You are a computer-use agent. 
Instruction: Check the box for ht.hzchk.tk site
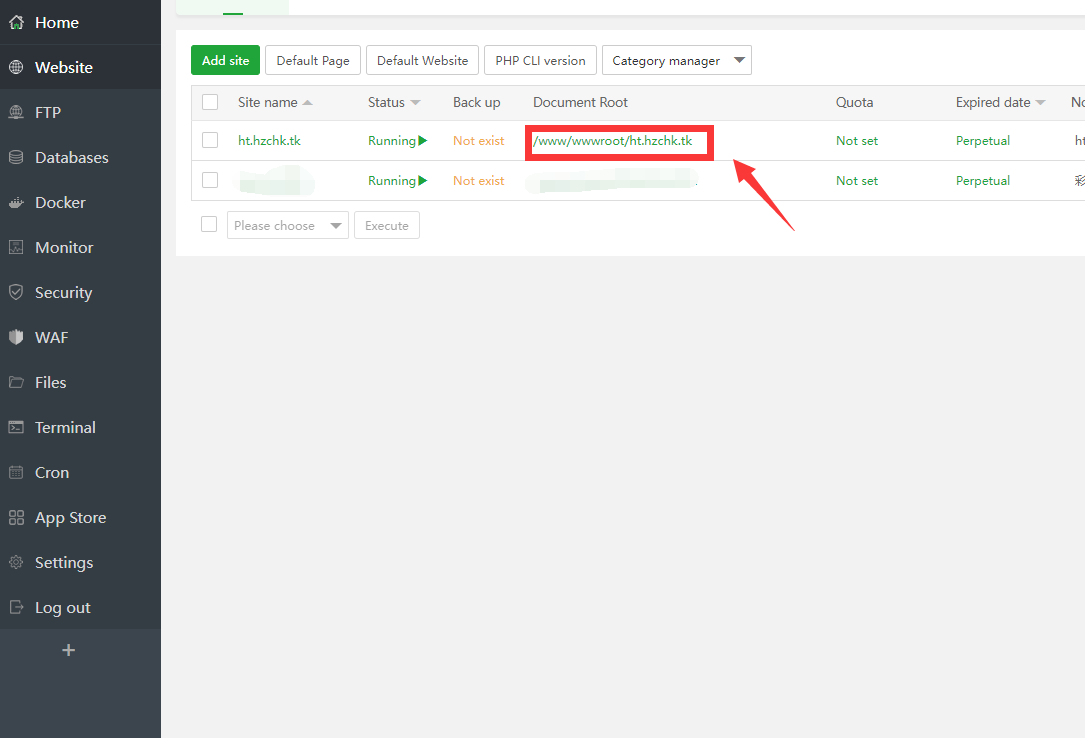(x=210, y=140)
